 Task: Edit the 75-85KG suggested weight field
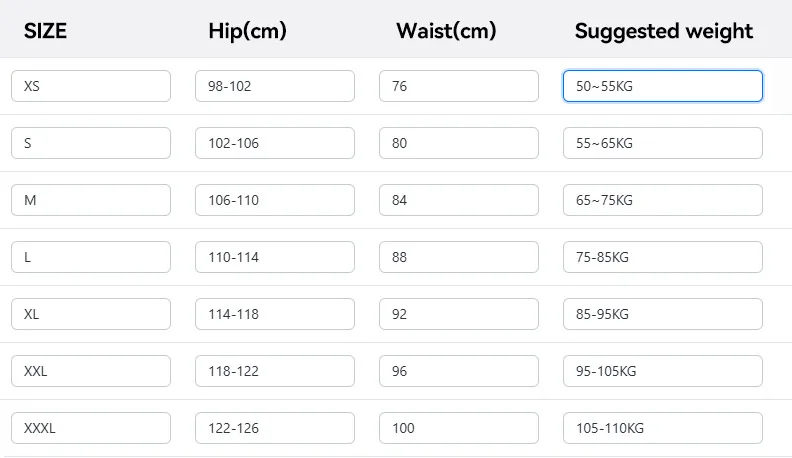(x=663, y=257)
